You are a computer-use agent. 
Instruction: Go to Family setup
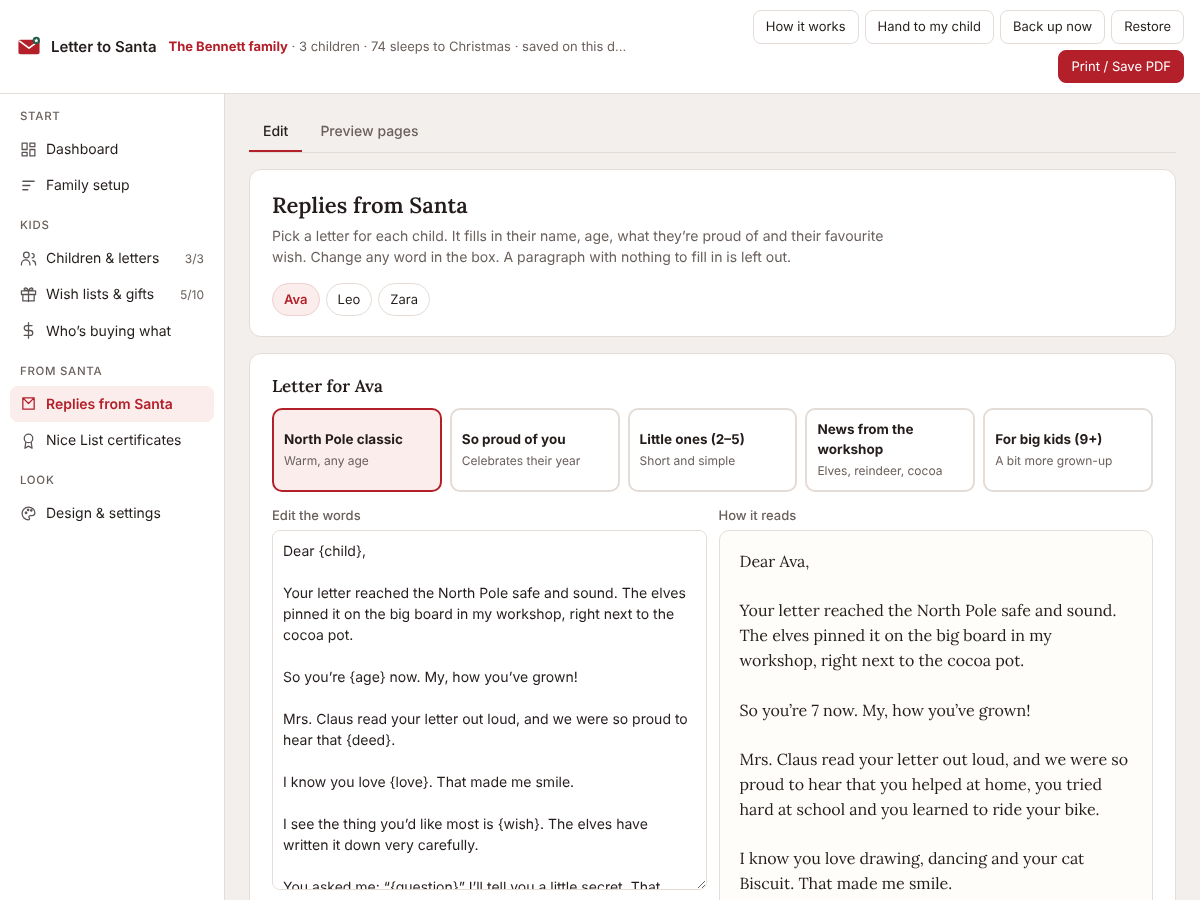[x=112, y=185]
